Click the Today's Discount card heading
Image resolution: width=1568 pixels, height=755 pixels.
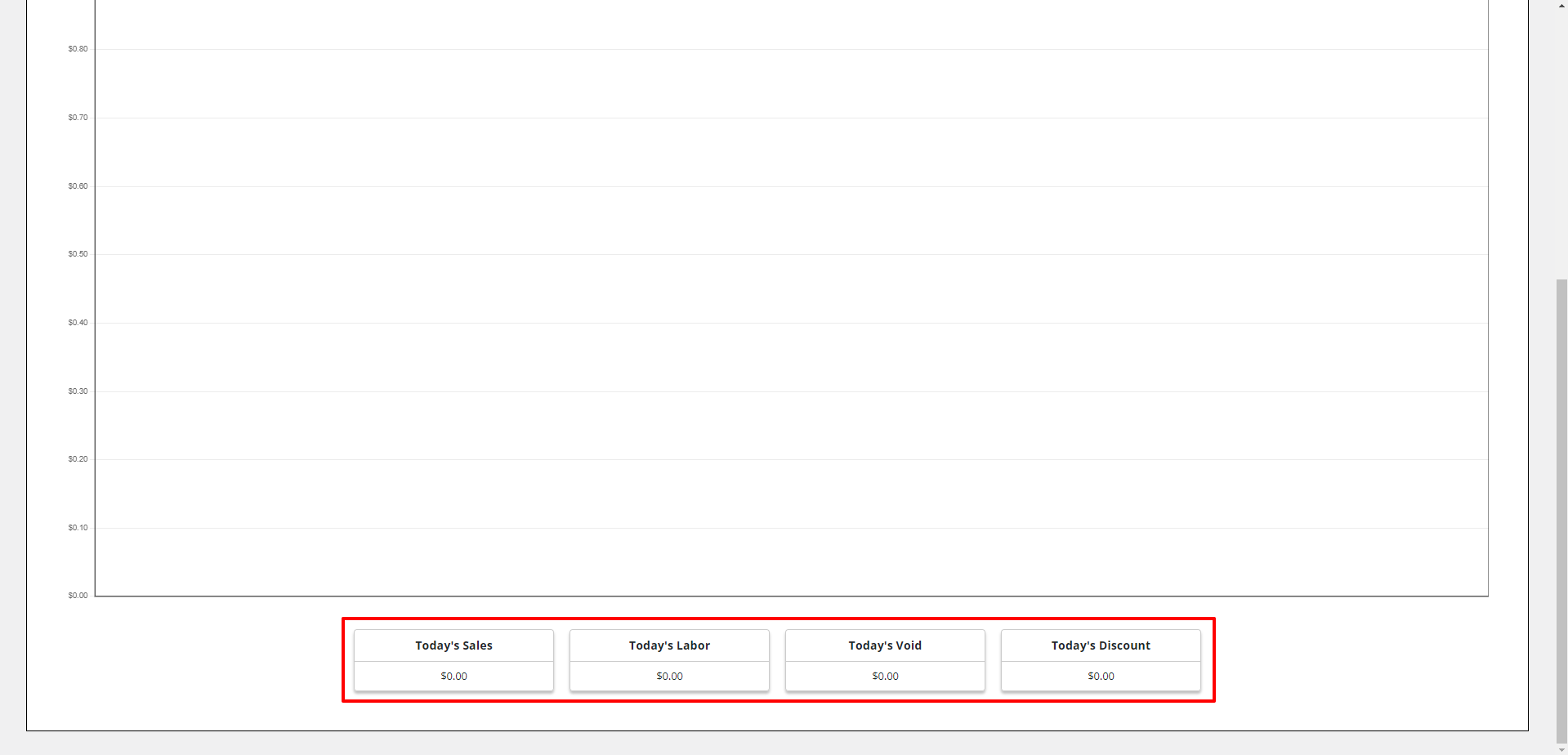(x=1101, y=646)
